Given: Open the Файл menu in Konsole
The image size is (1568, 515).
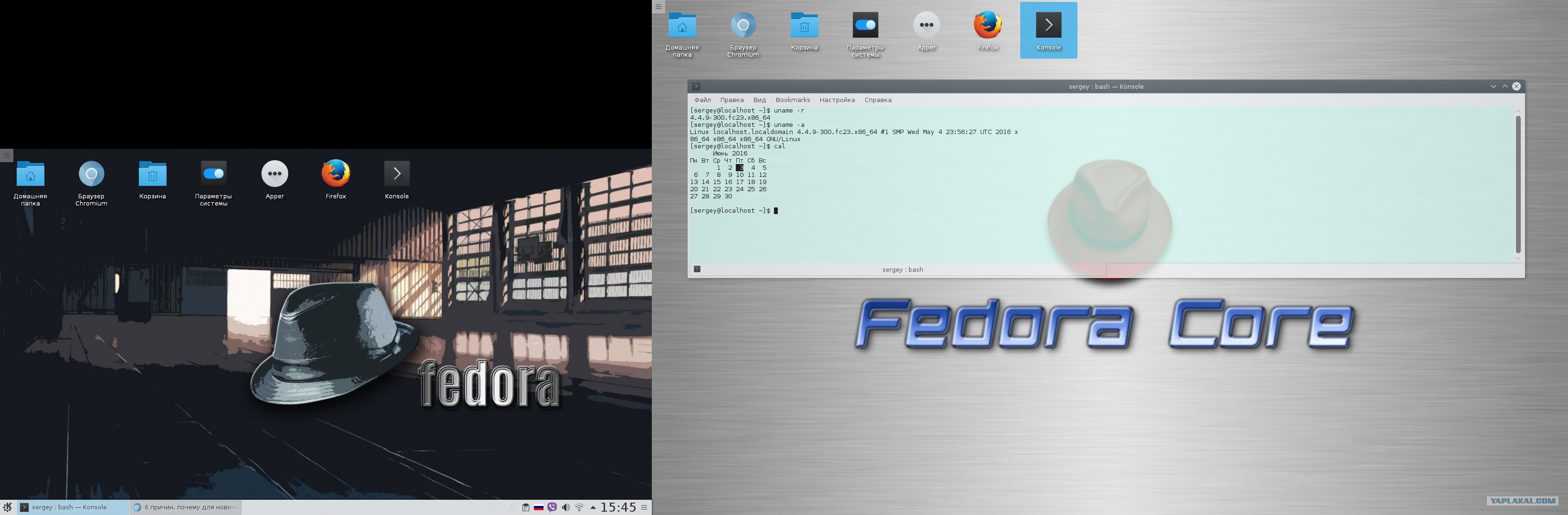Looking at the screenshot, I should (702, 100).
